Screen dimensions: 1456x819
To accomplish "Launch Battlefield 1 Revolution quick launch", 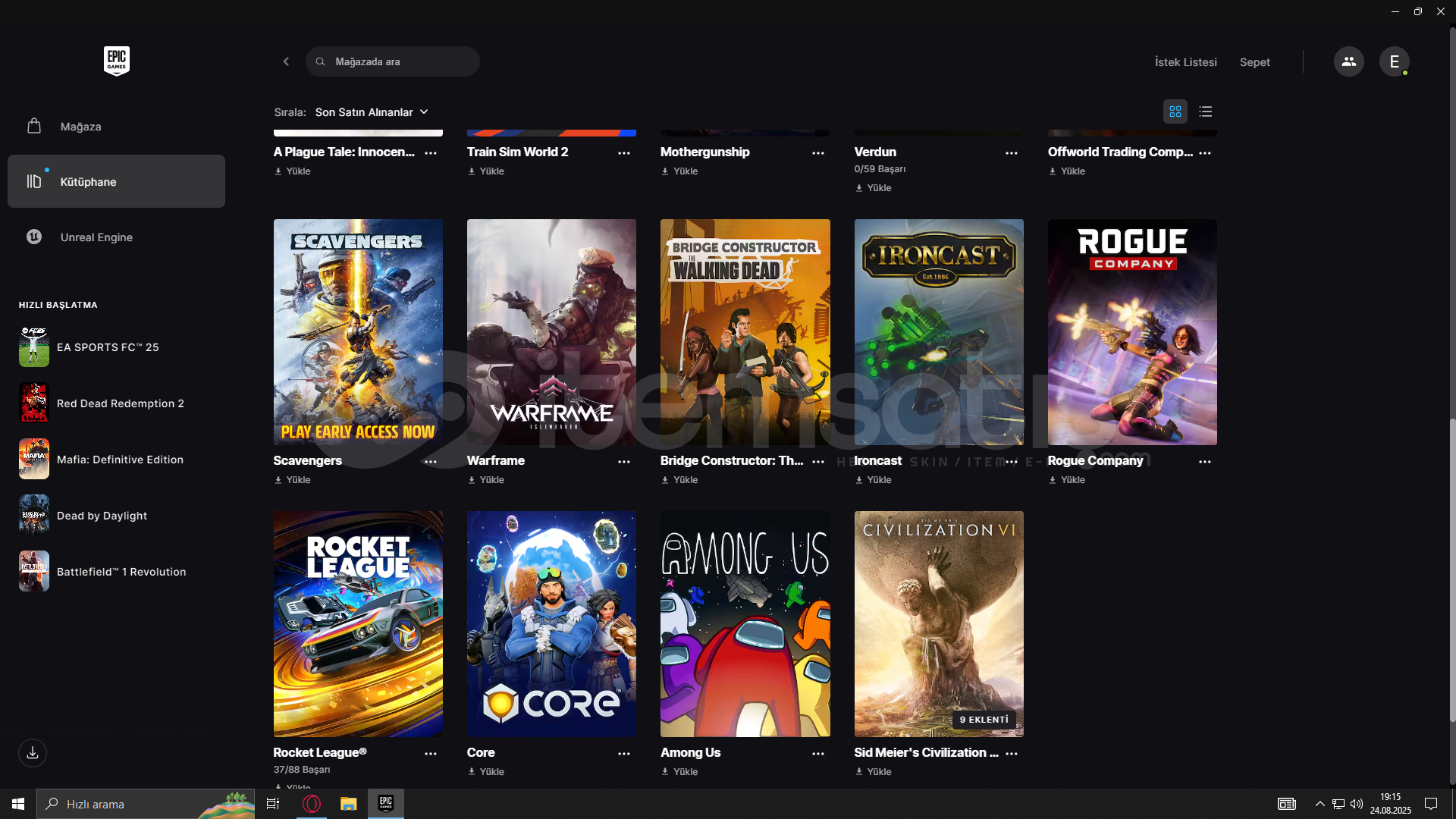I will pos(116,572).
